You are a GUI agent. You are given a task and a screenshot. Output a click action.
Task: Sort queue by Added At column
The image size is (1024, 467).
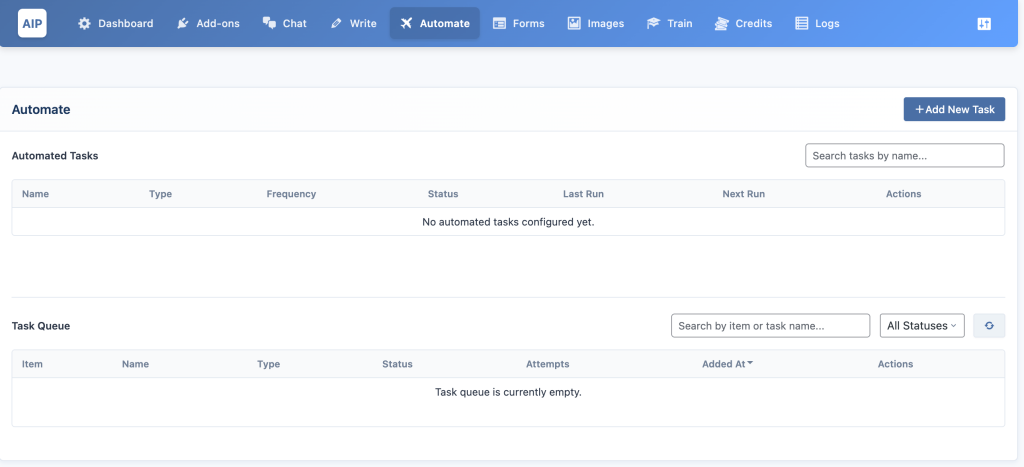point(727,364)
